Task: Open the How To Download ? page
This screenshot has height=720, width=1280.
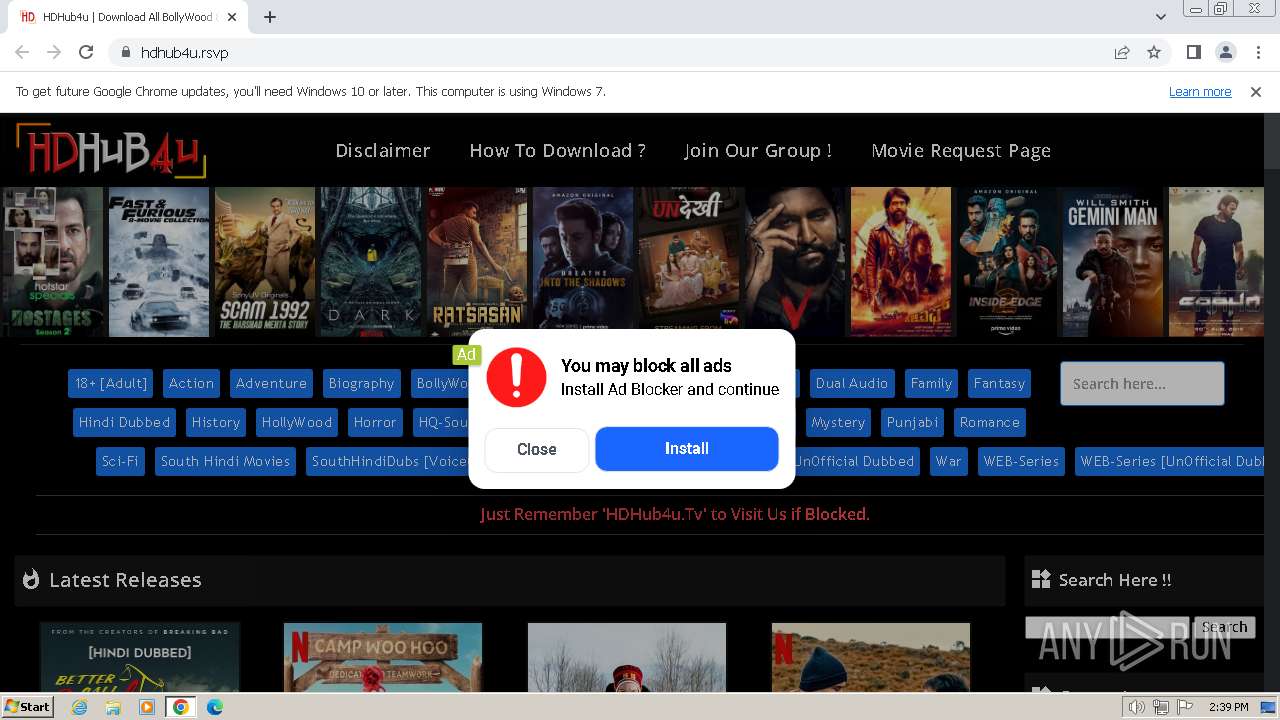Action: 557,150
